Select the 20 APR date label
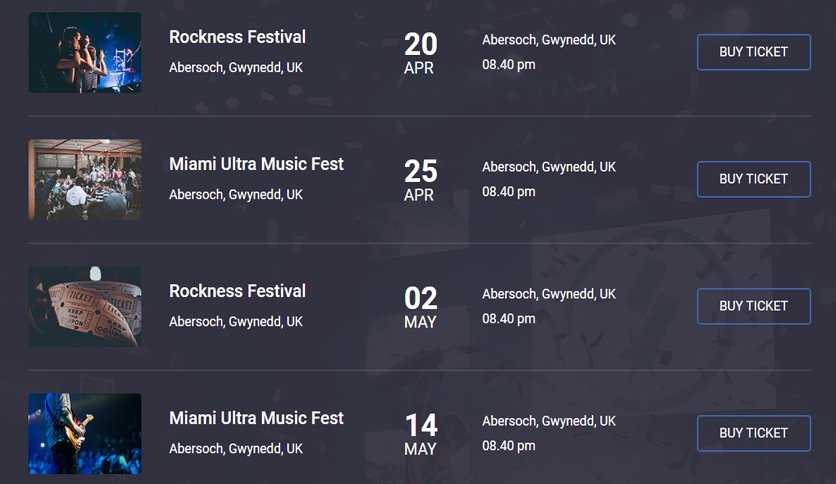 (420, 53)
